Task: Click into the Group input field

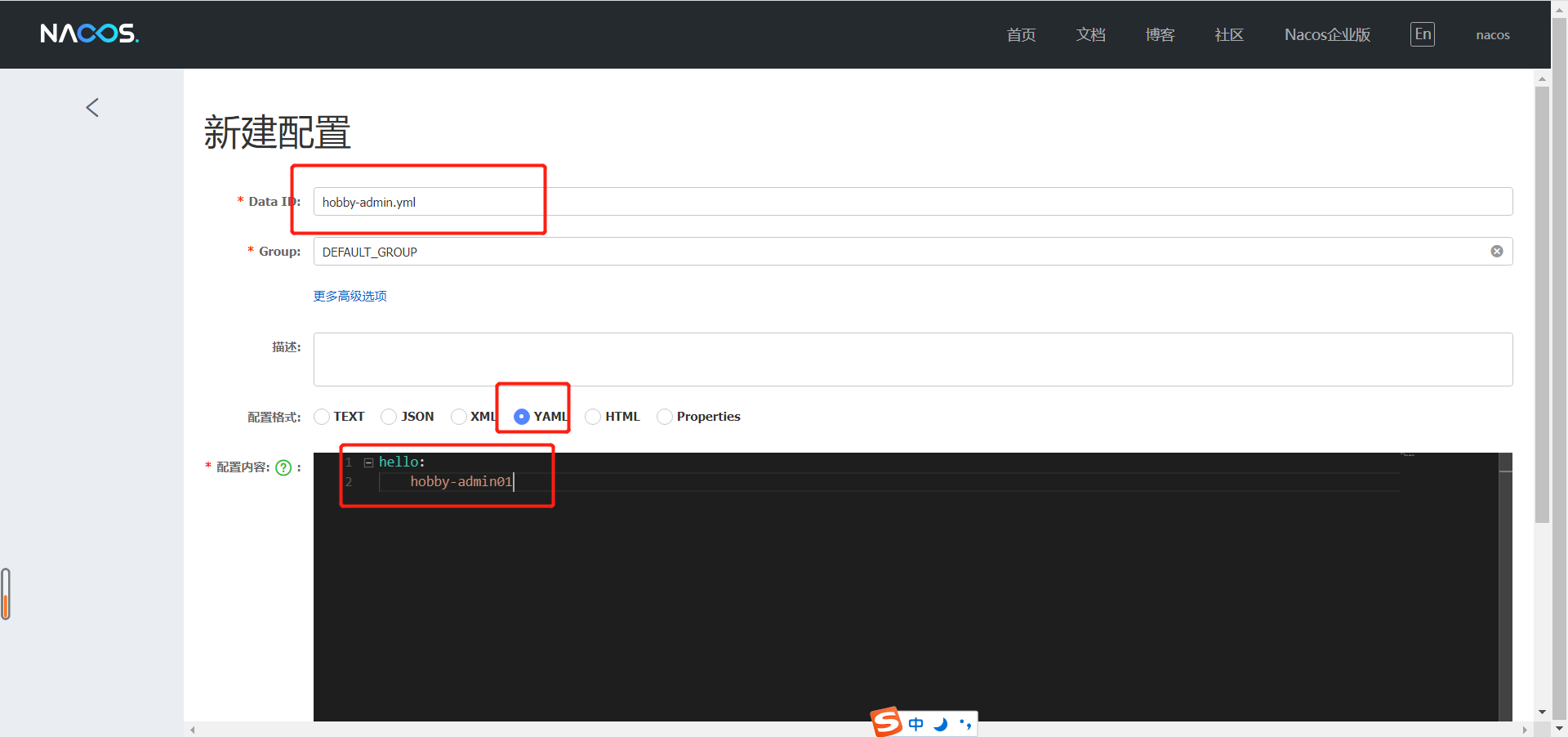Action: [x=913, y=252]
